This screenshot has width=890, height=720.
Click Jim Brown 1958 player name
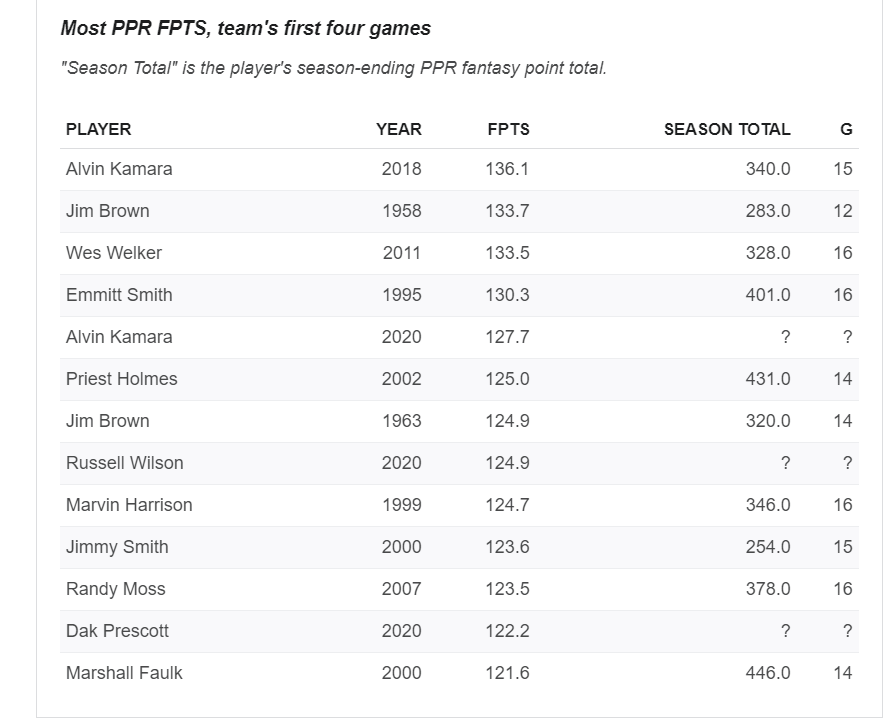pos(107,211)
